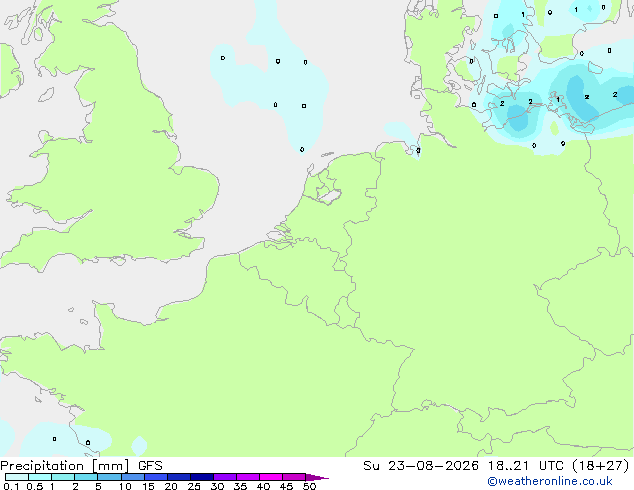Image resolution: width=634 pixels, height=490 pixels.
Task: Select the 30–35 mm violet legend box
Action: click(225, 477)
